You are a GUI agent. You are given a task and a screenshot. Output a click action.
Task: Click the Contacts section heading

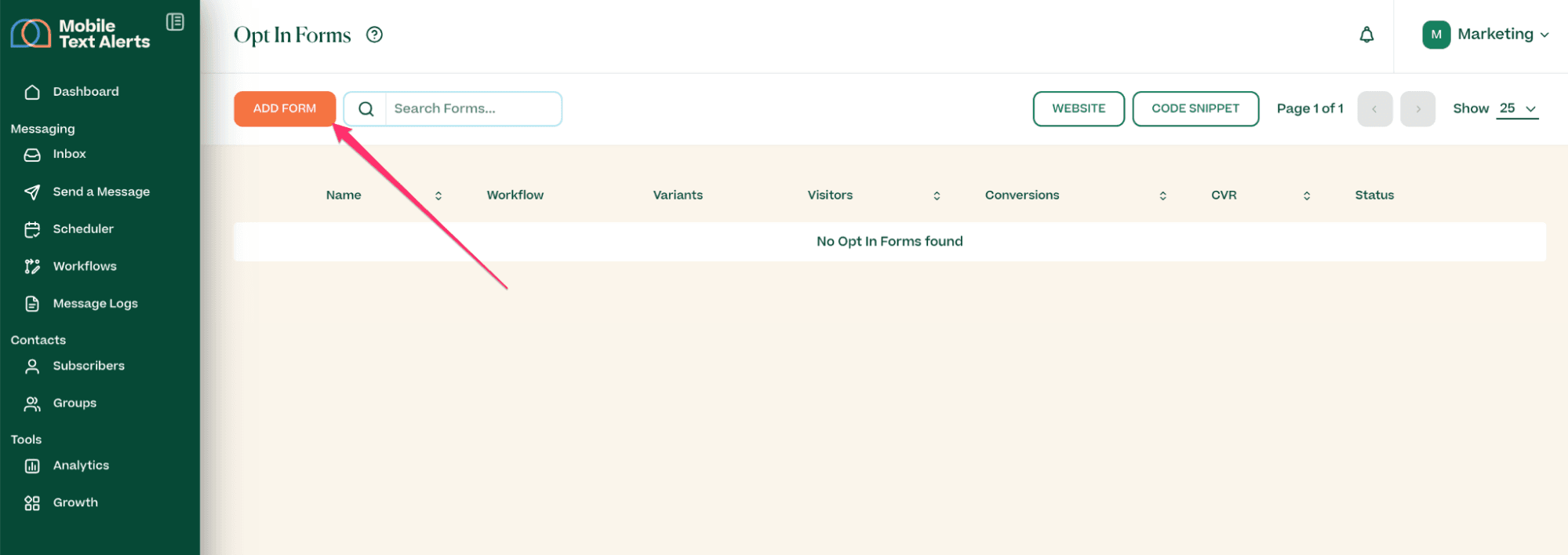tap(38, 340)
